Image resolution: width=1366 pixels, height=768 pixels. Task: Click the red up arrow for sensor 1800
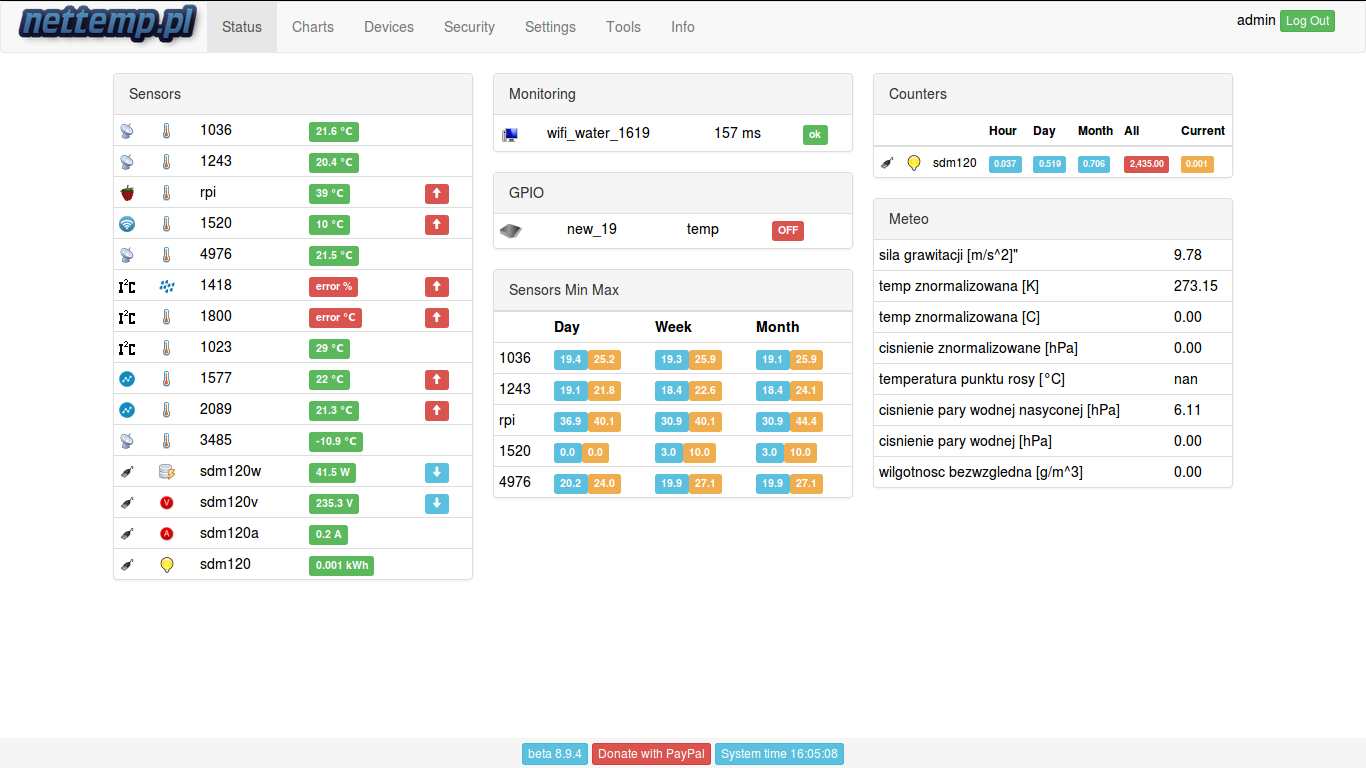437,318
